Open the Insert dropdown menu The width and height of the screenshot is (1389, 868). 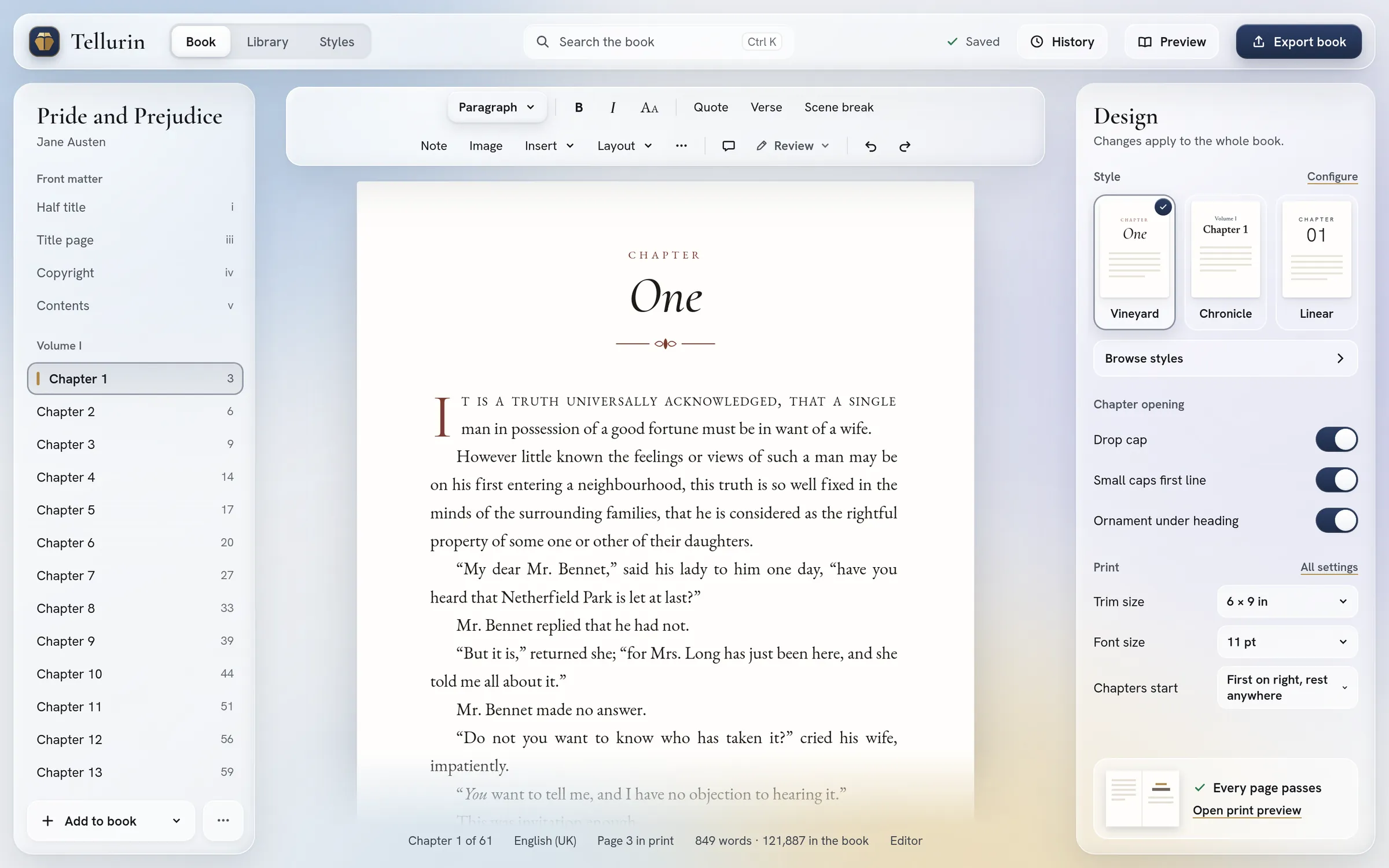coord(549,146)
